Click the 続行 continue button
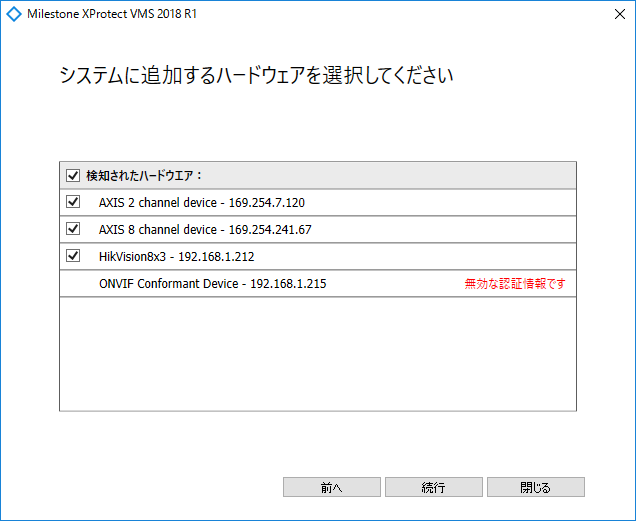The height and width of the screenshot is (521, 636). (434, 487)
